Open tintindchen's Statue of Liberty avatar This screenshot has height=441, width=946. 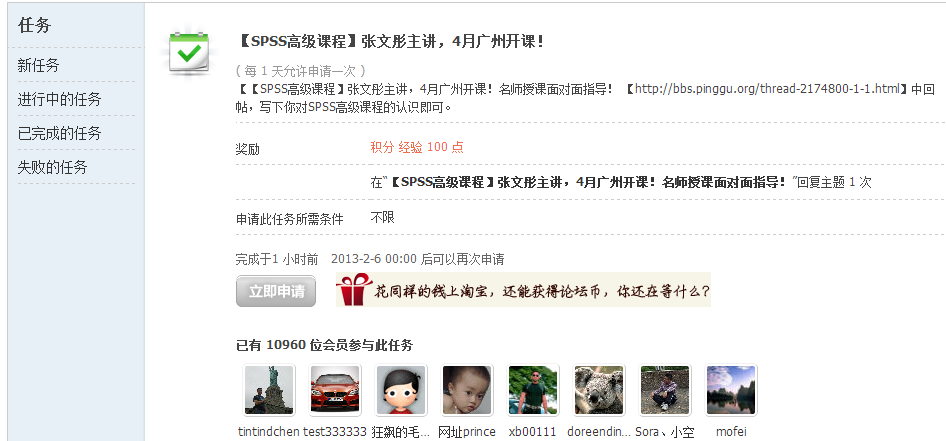268,390
